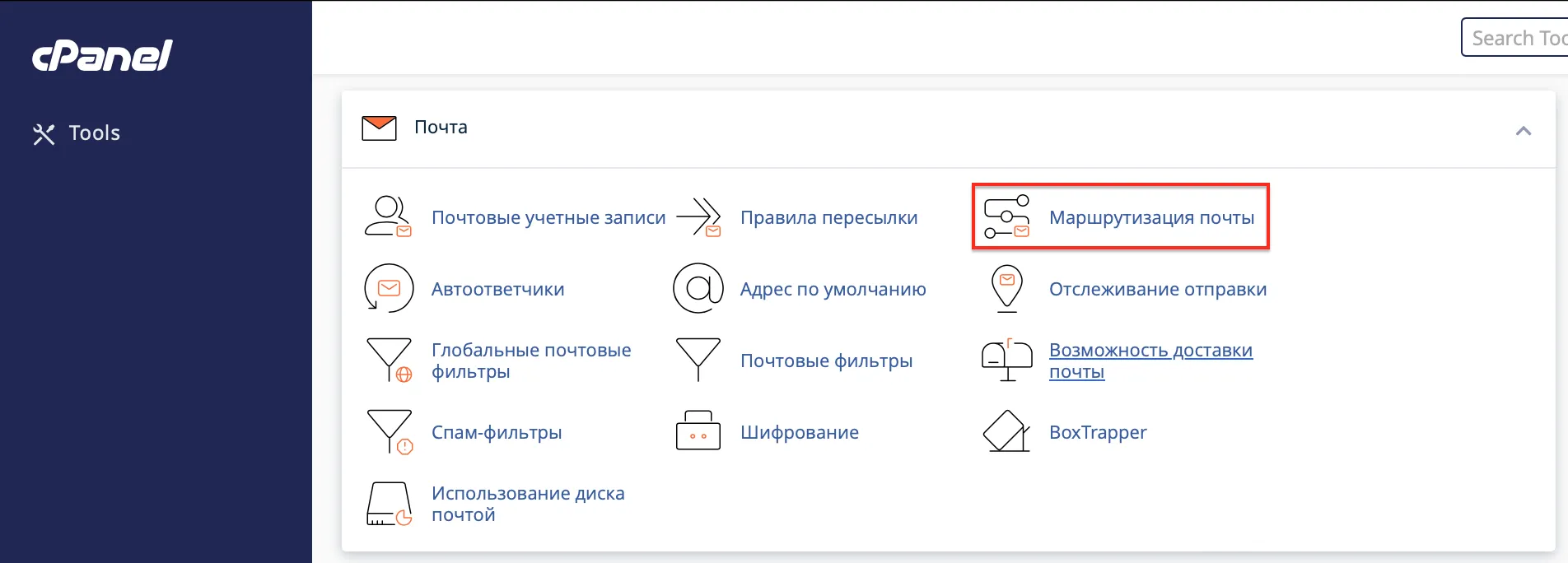The height and width of the screenshot is (563, 1568).
Task: Open the disk usage drive icon
Action: (388, 504)
